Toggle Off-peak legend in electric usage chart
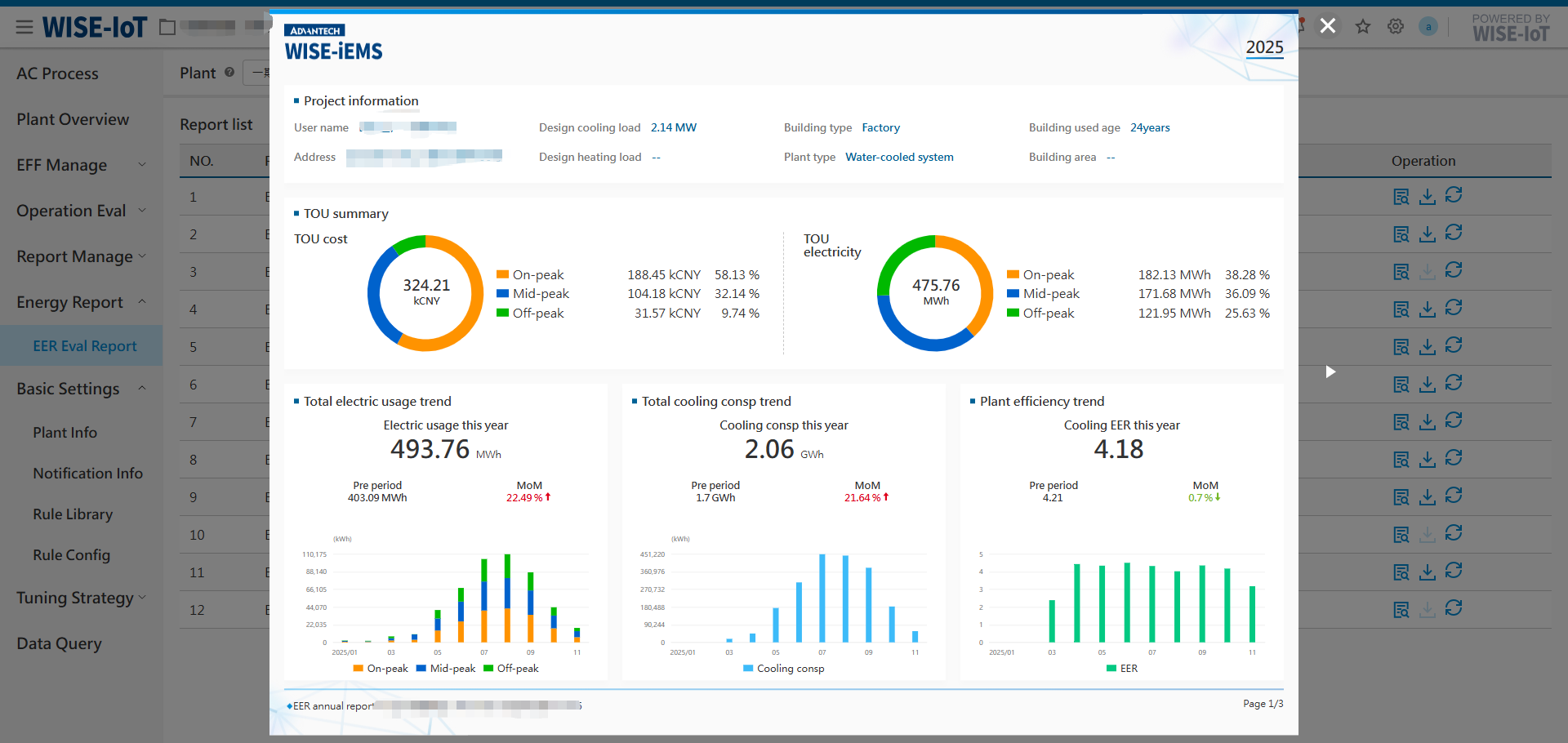 (x=511, y=669)
